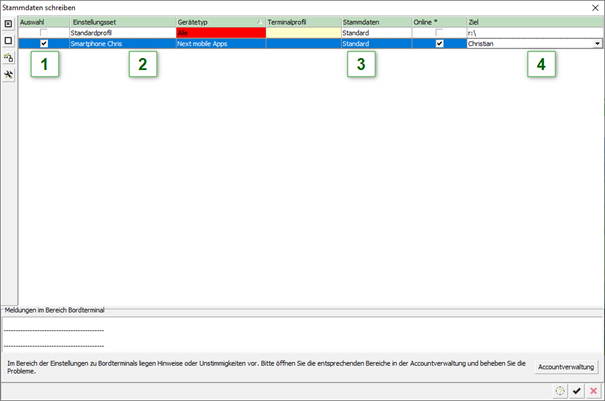605x401 pixels.
Task: Click the Stammdaten column header
Action: pyautogui.click(x=375, y=21)
